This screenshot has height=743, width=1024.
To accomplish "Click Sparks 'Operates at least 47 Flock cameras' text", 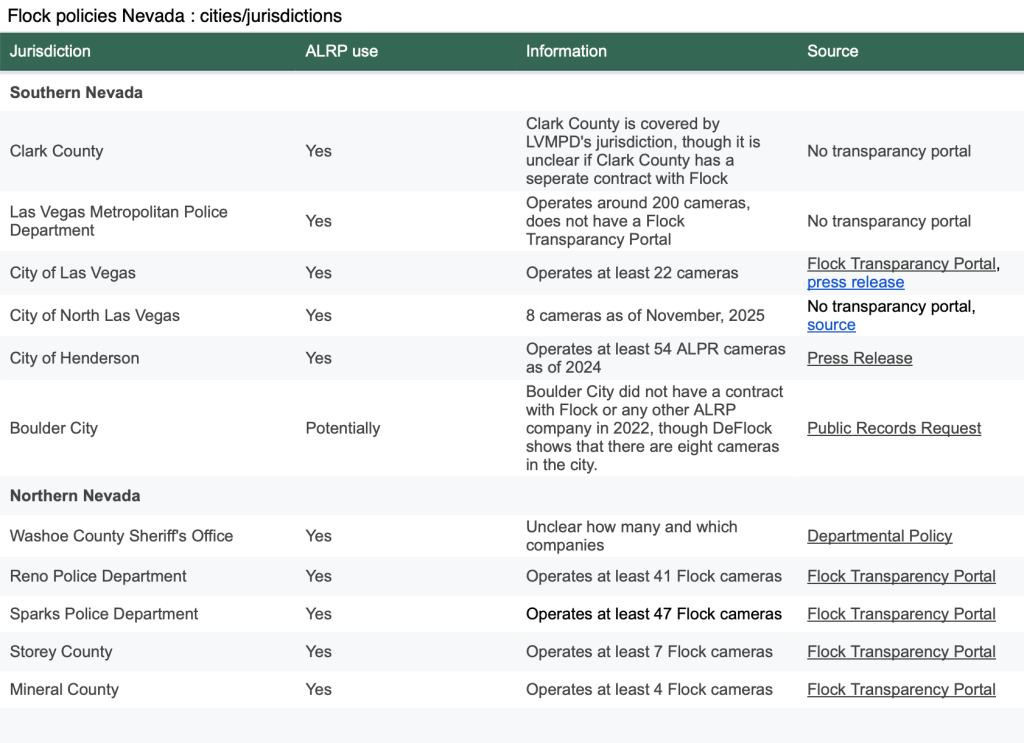I will (x=654, y=614).
